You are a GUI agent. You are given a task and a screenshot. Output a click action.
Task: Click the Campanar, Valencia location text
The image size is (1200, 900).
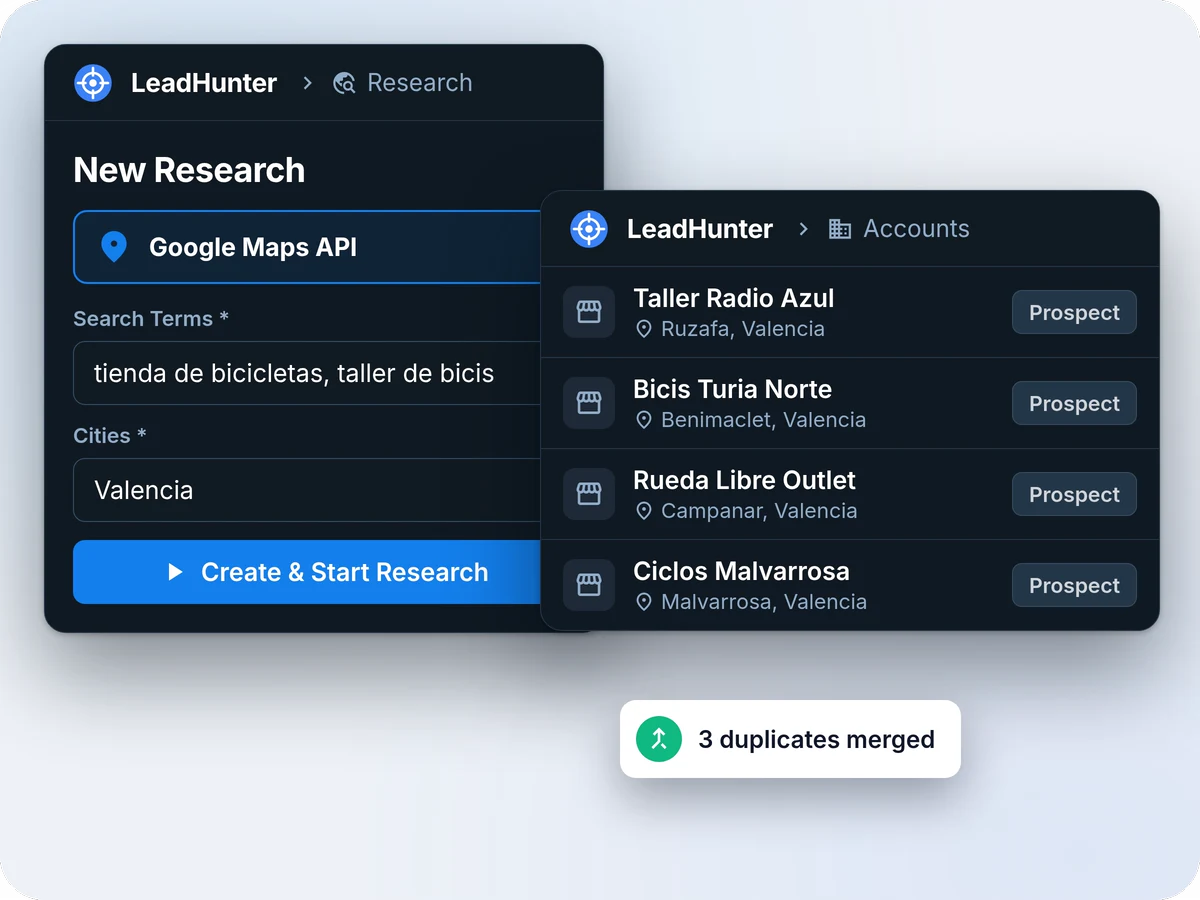pyautogui.click(x=759, y=511)
